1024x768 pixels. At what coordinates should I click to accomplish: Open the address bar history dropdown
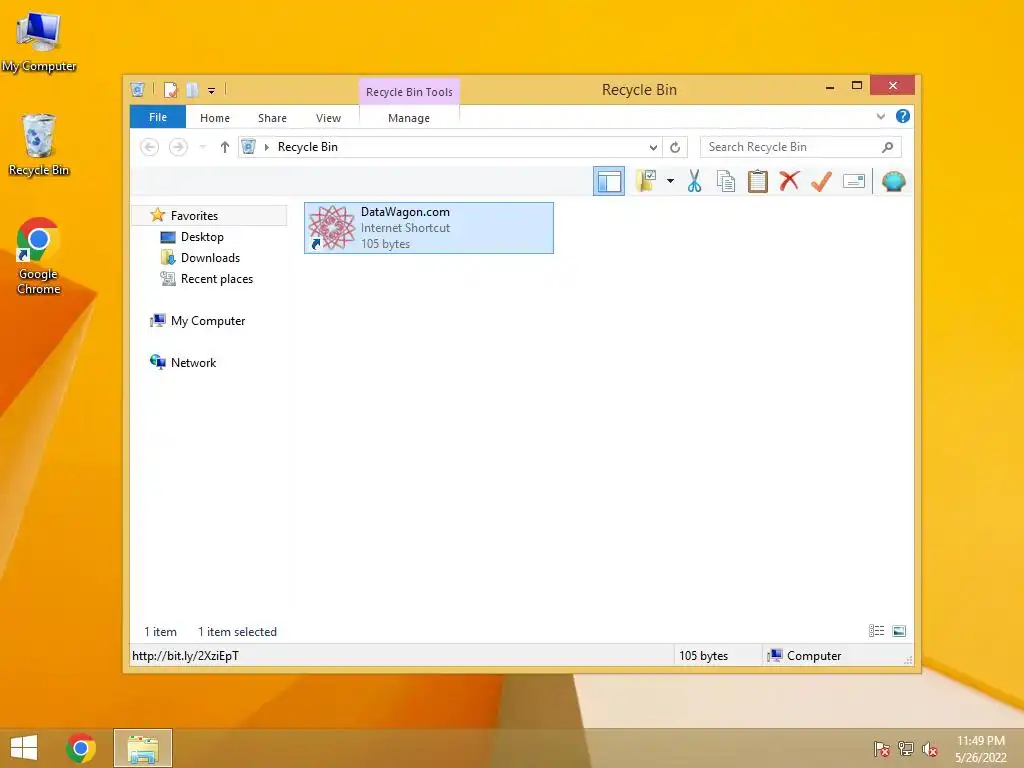[652, 147]
